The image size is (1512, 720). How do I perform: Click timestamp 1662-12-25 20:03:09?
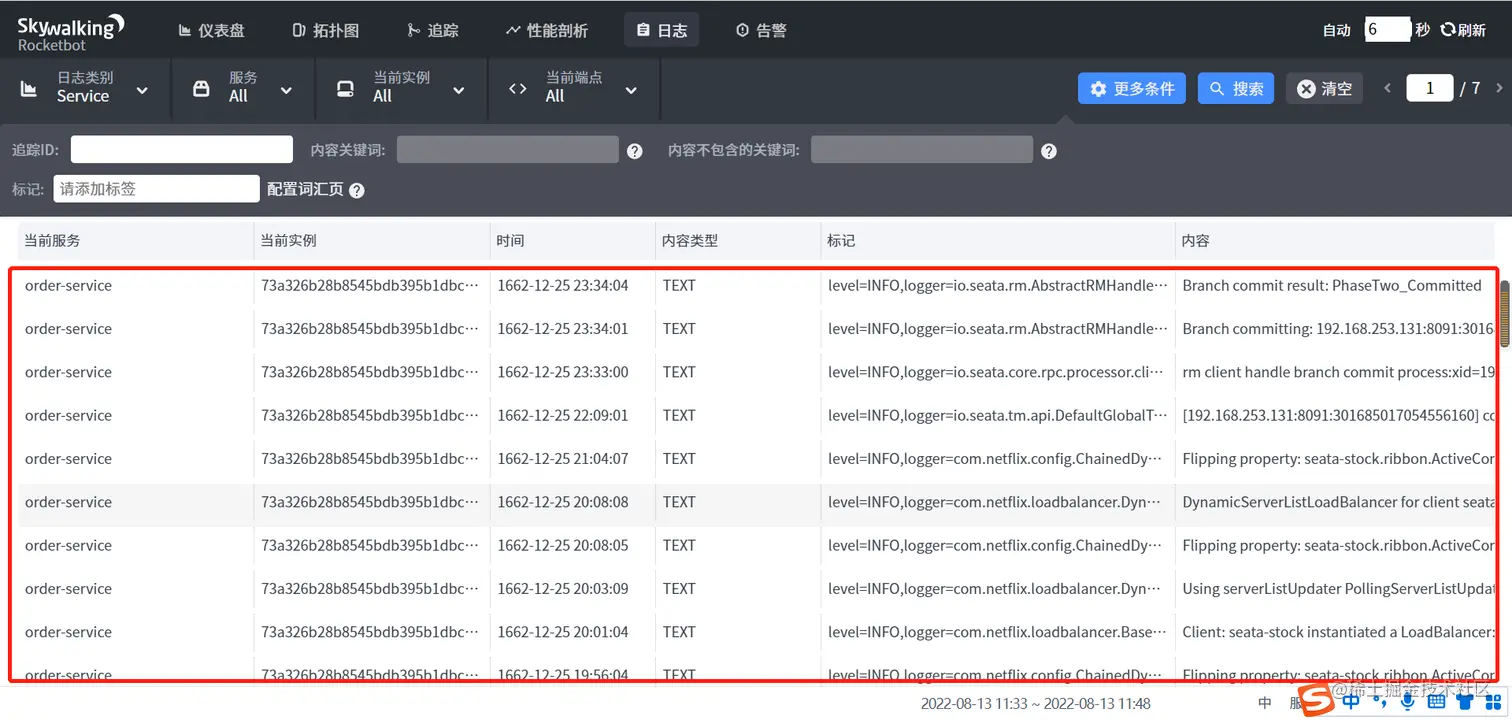563,588
